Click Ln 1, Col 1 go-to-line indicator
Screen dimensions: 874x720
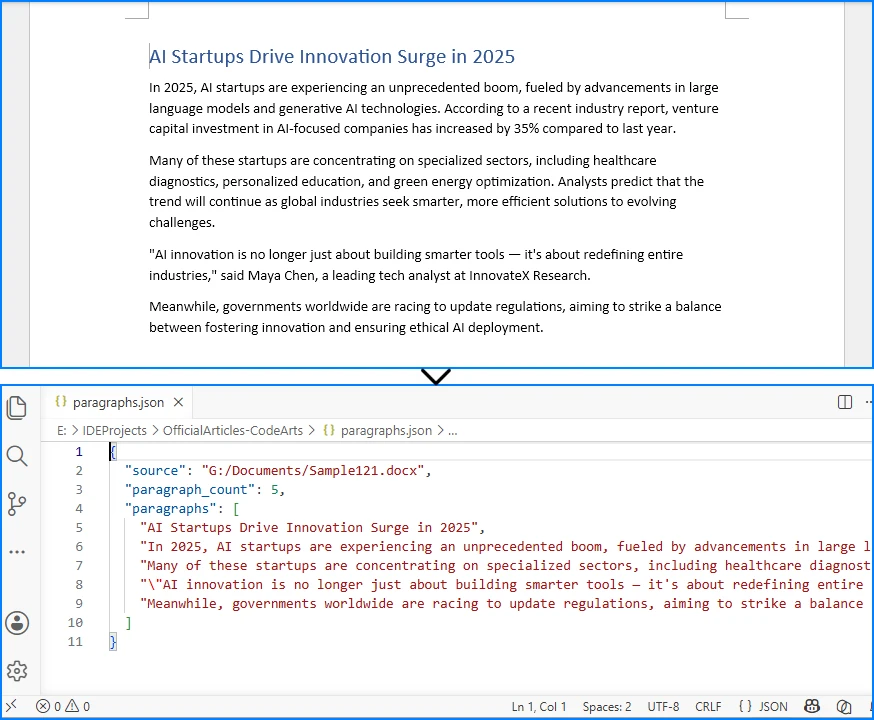(539, 707)
